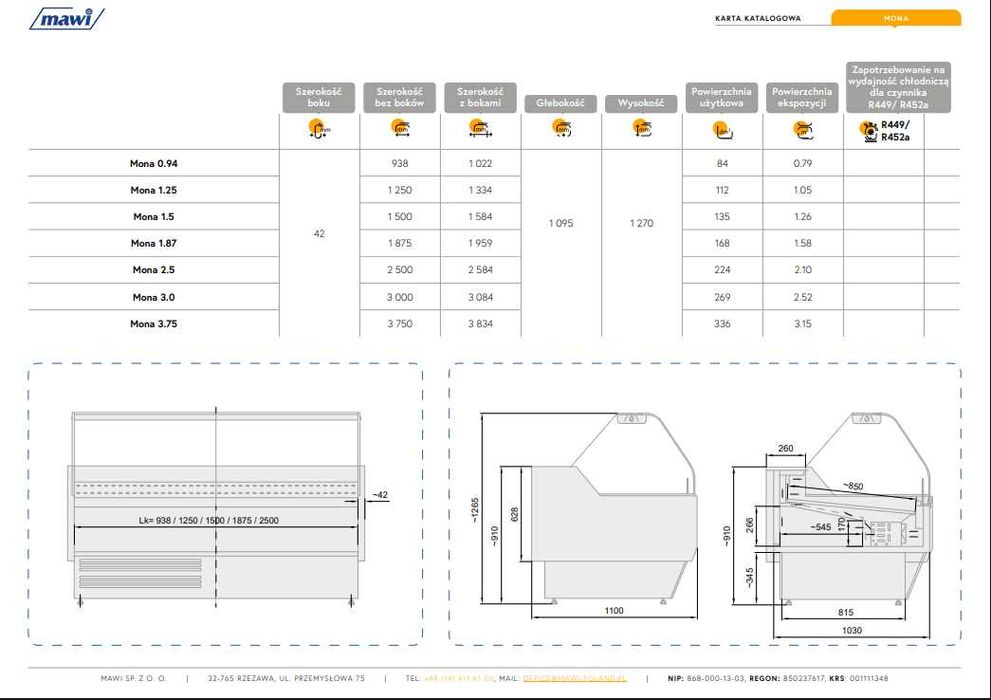Screen dimensions: 991x700
Task: Click the usable surface value 336
Action: 722,324
